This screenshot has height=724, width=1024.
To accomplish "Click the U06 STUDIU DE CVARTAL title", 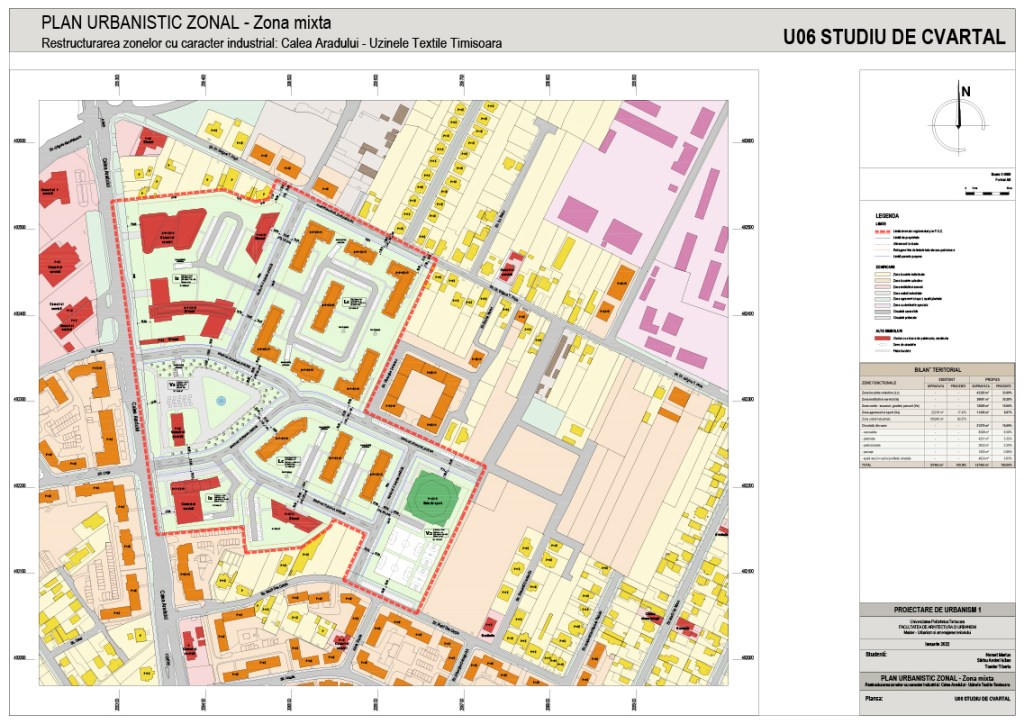I will click(894, 37).
